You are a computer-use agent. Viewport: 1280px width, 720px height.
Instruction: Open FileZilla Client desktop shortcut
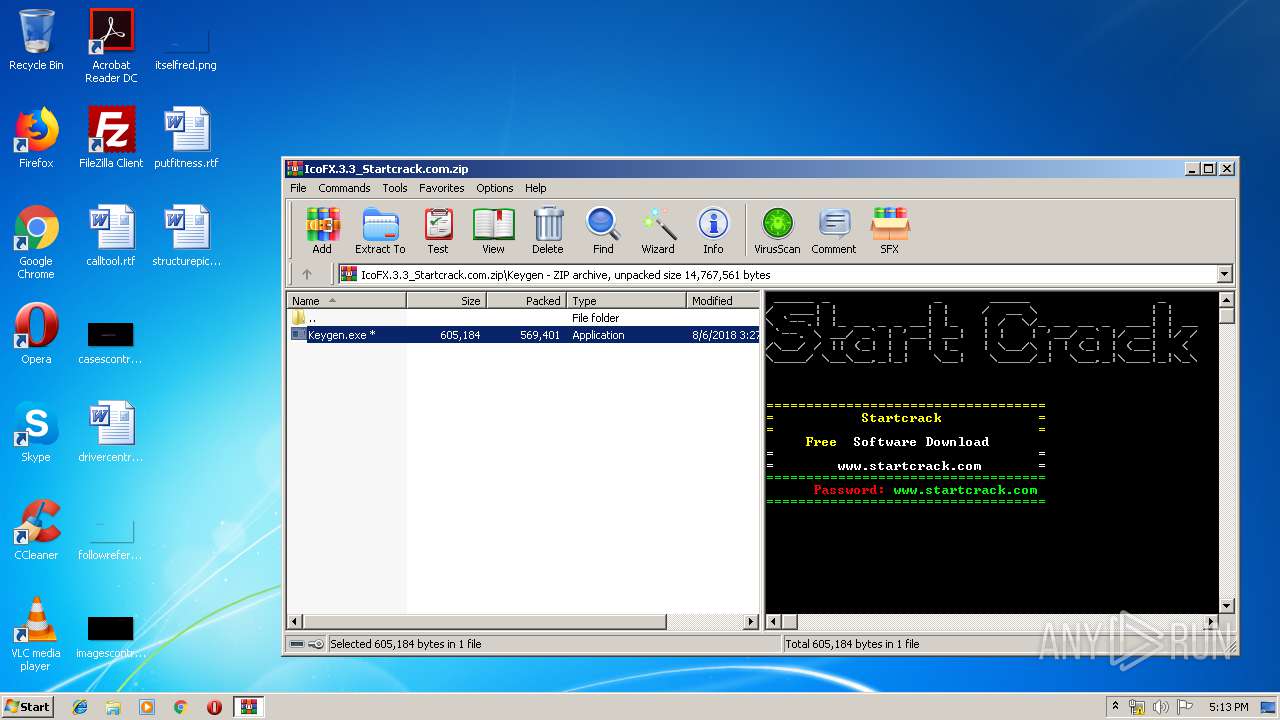(111, 138)
